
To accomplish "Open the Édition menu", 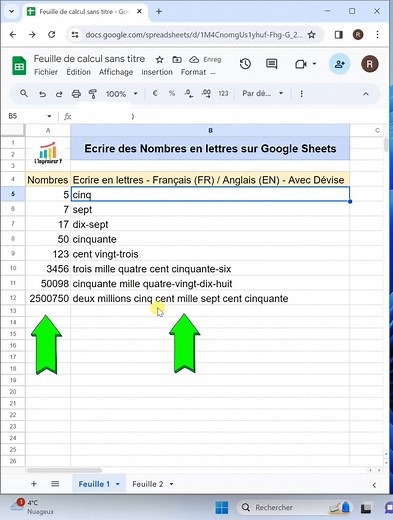I will tap(78, 72).
